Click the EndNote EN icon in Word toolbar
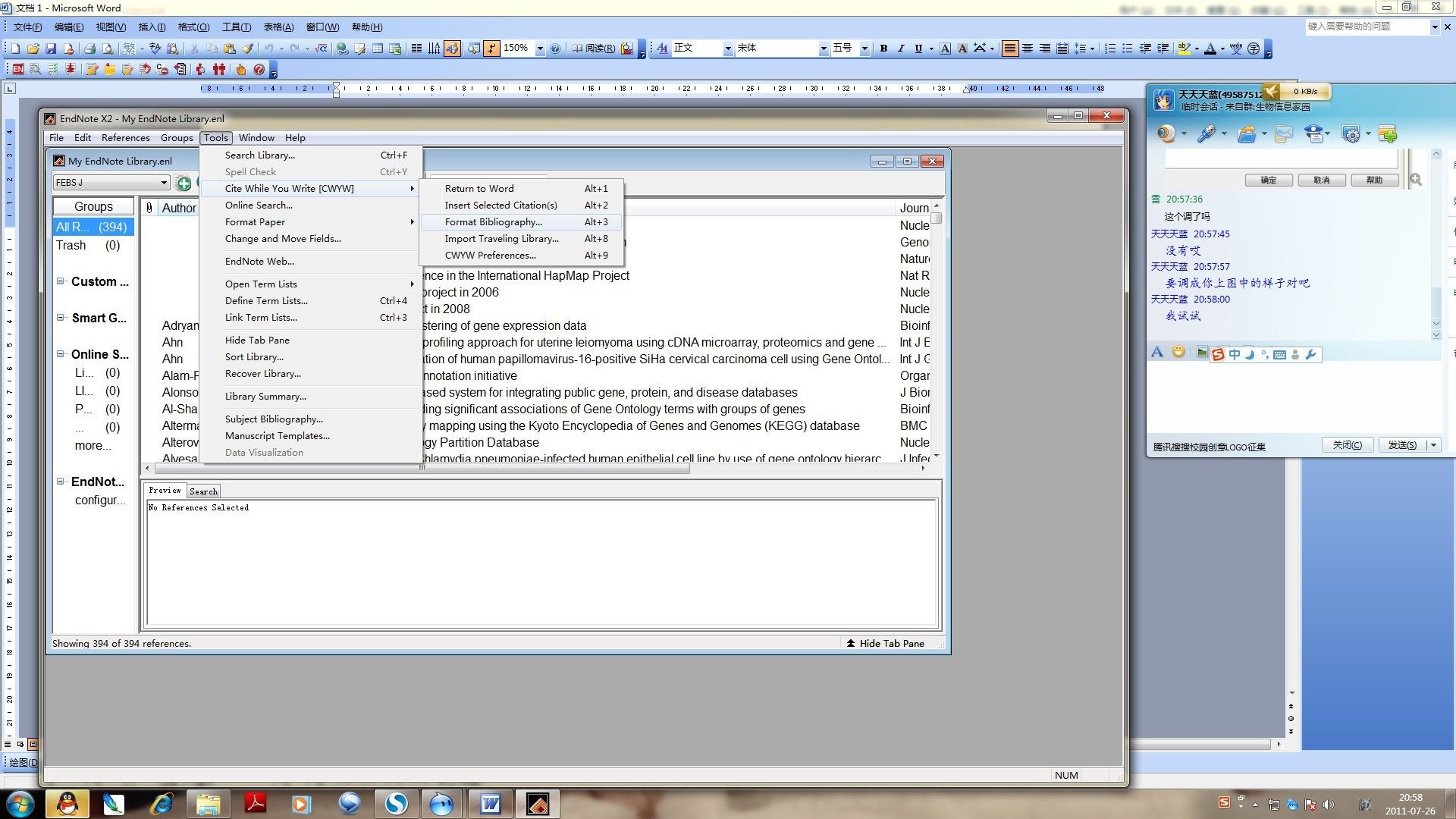The width and height of the screenshot is (1456, 819). [x=18, y=70]
